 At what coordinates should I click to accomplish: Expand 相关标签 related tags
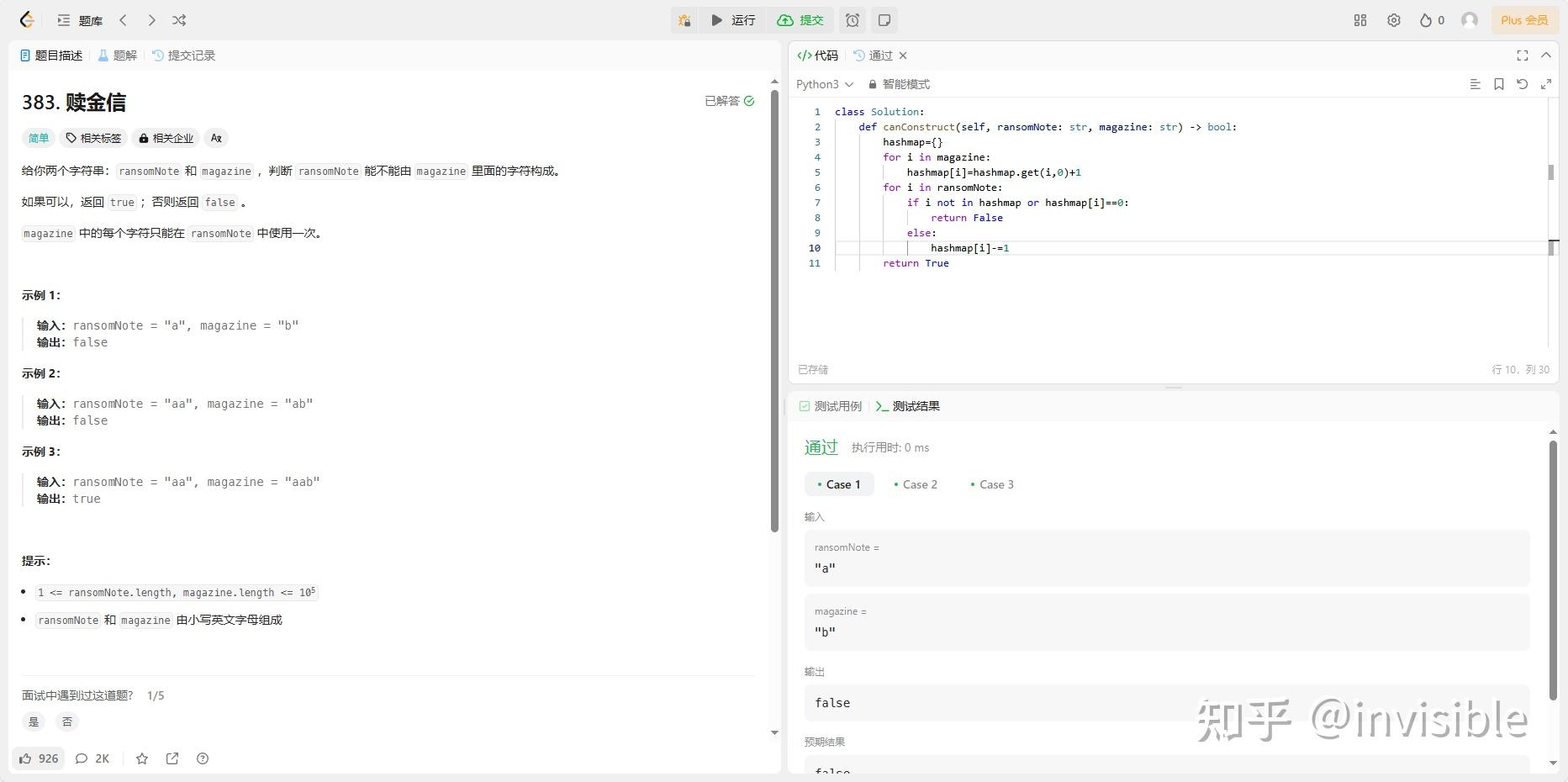93,138
